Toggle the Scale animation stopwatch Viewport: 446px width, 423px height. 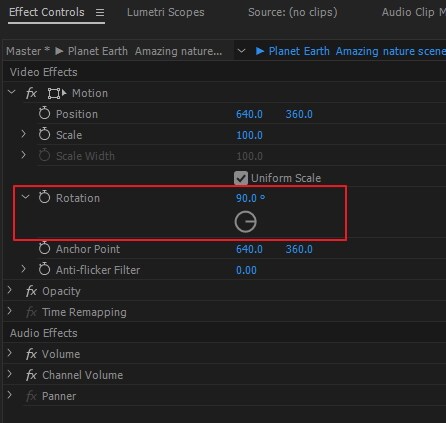click(x=44, y=134)
